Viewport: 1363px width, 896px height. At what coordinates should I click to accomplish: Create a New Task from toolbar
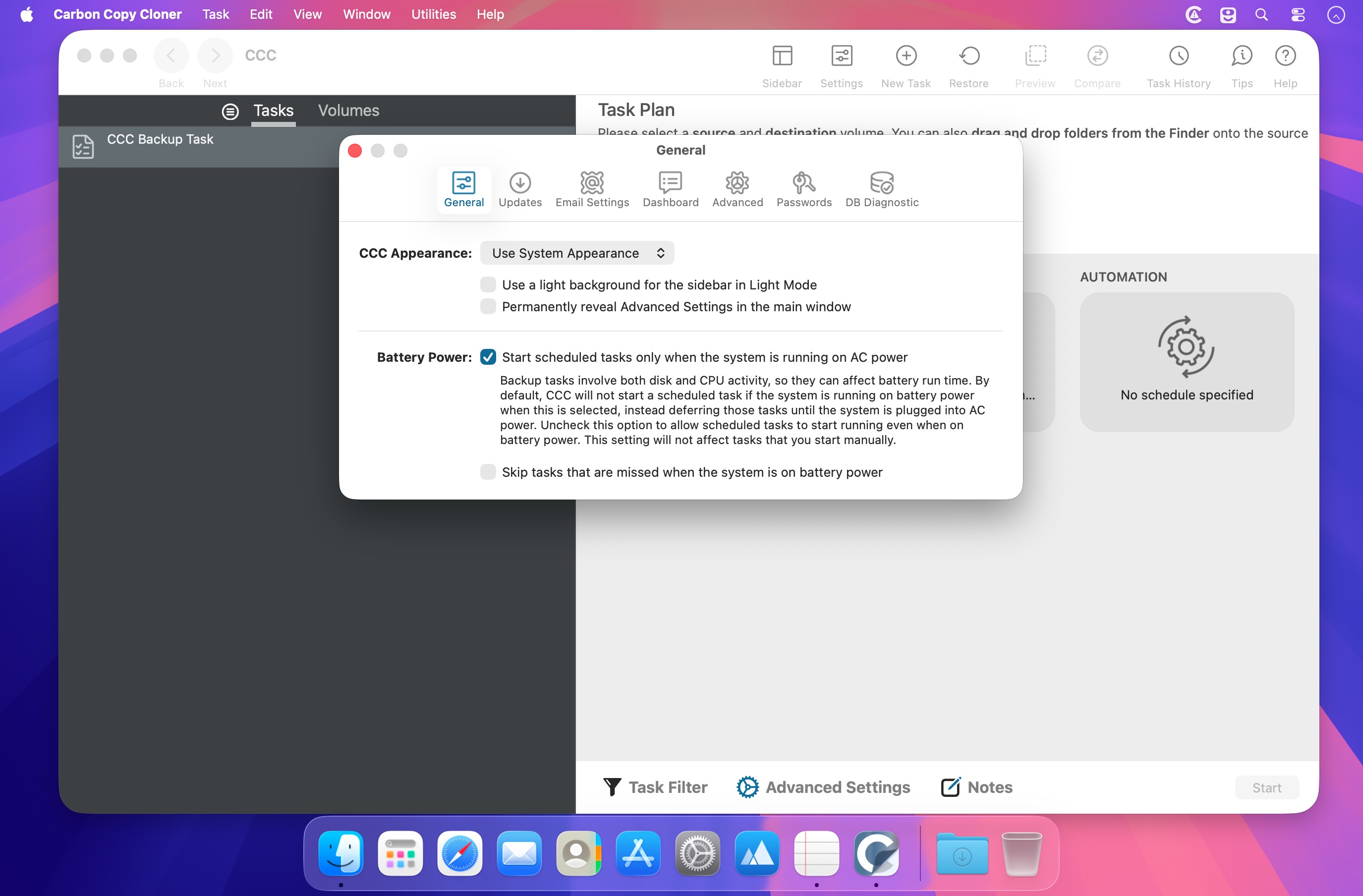[x=906, y=56]
